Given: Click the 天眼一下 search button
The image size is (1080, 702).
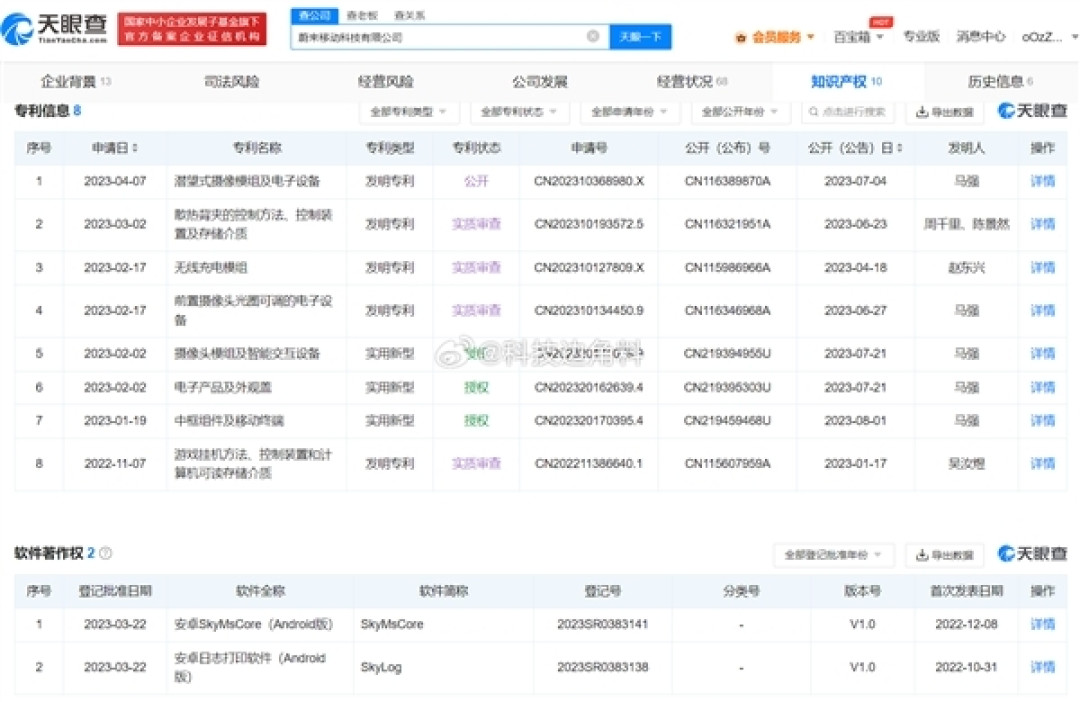Looking at the screenshot, I should [x=641, y=37].
